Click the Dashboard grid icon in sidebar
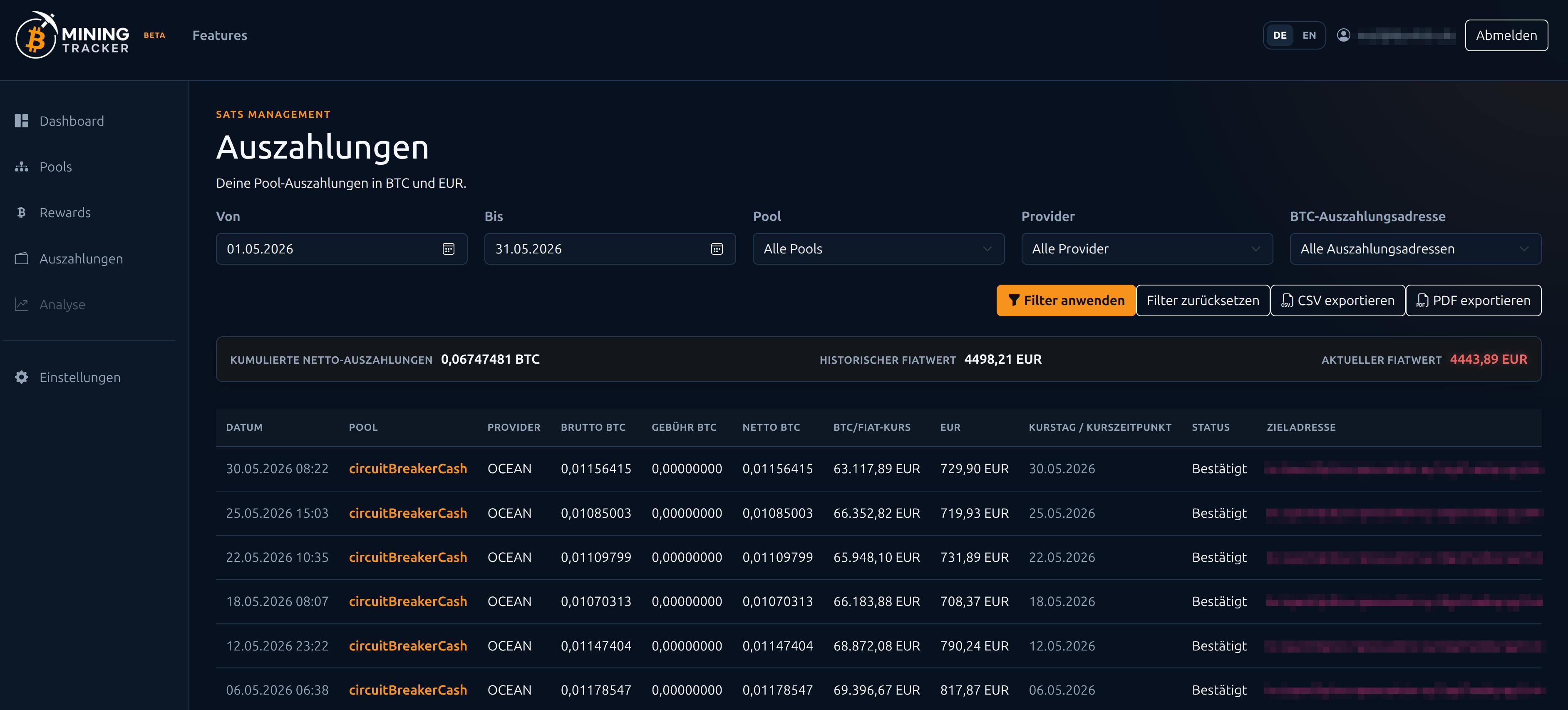The height and width of the screenshot is (710, 1568). [x=22, y=121]
